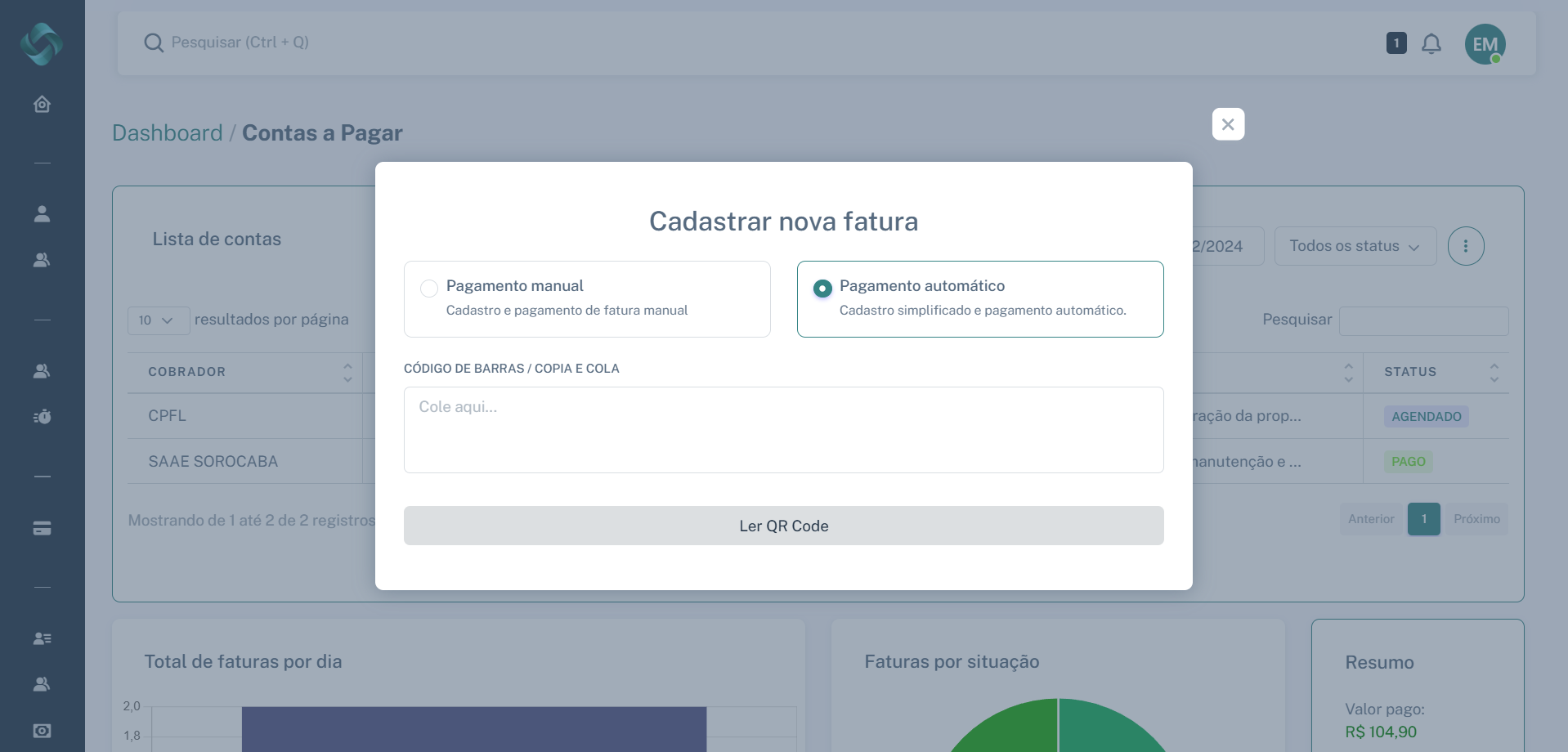
Task: Click the home icon in sidebar
Action: (42, 105)
